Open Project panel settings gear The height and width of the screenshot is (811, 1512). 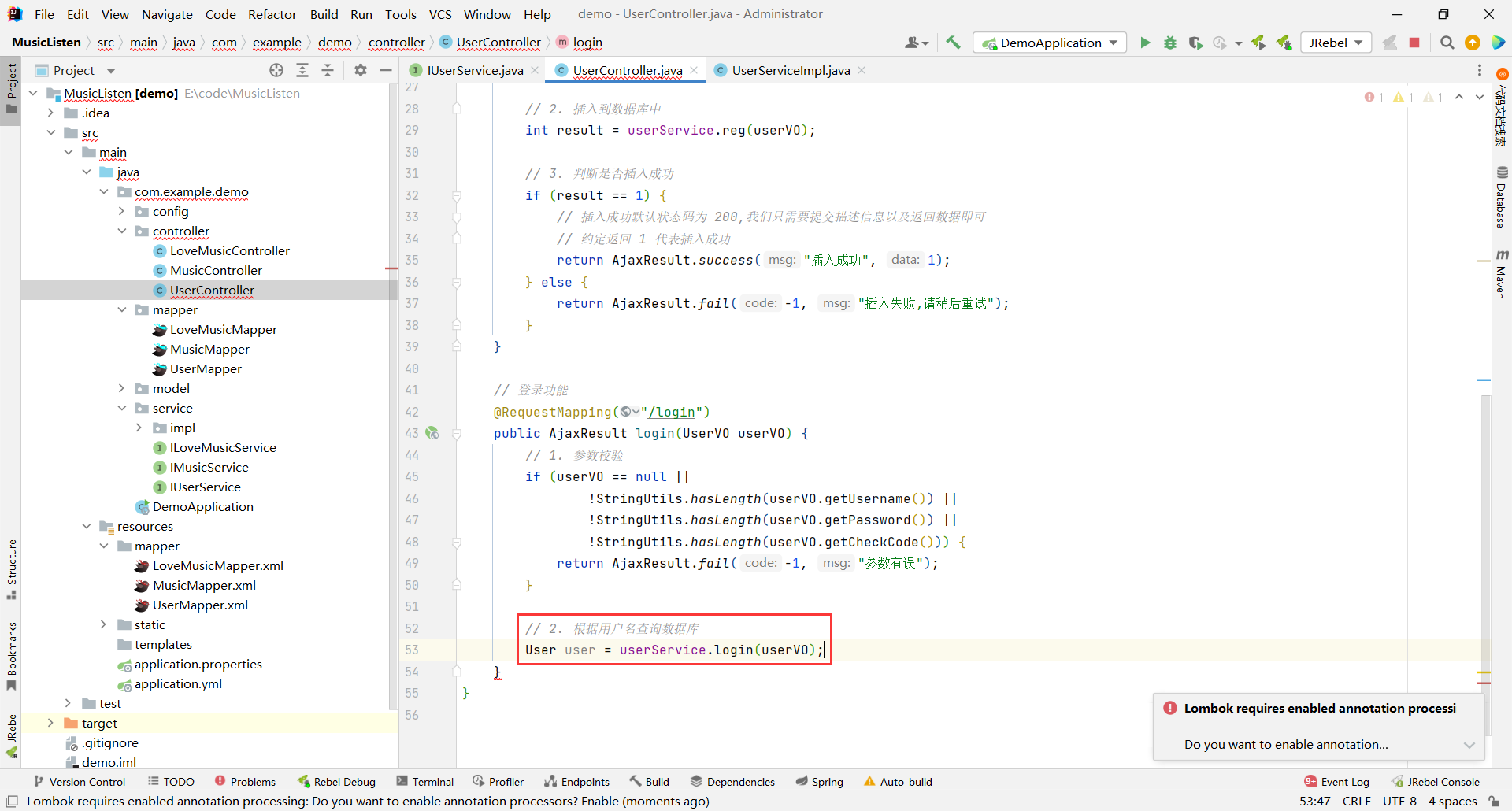coord(361,70)
